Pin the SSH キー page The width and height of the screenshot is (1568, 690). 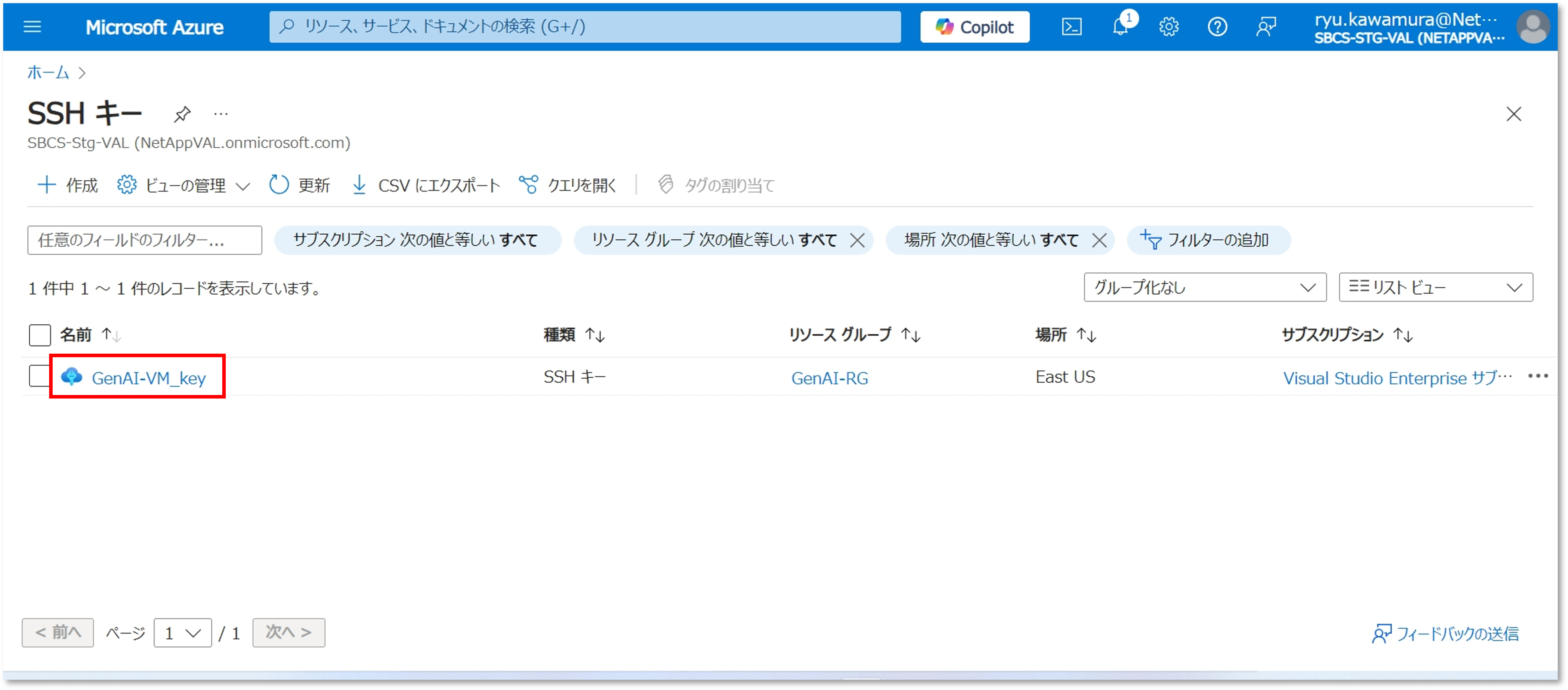coord(182,114)
